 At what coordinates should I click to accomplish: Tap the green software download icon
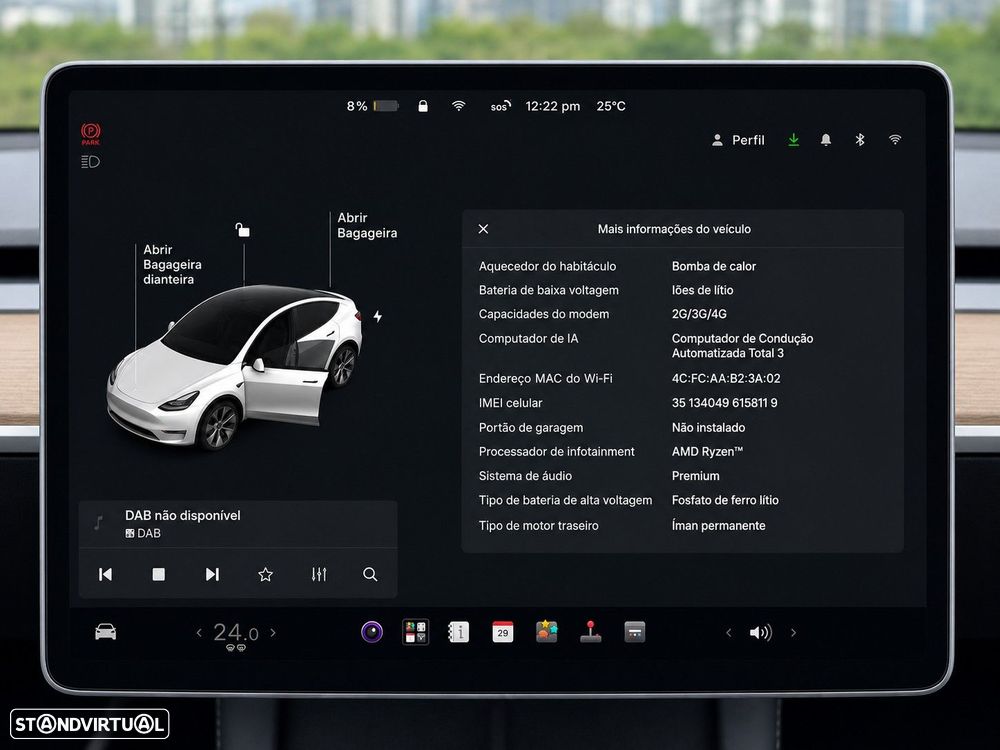click(x=793, y=140)
